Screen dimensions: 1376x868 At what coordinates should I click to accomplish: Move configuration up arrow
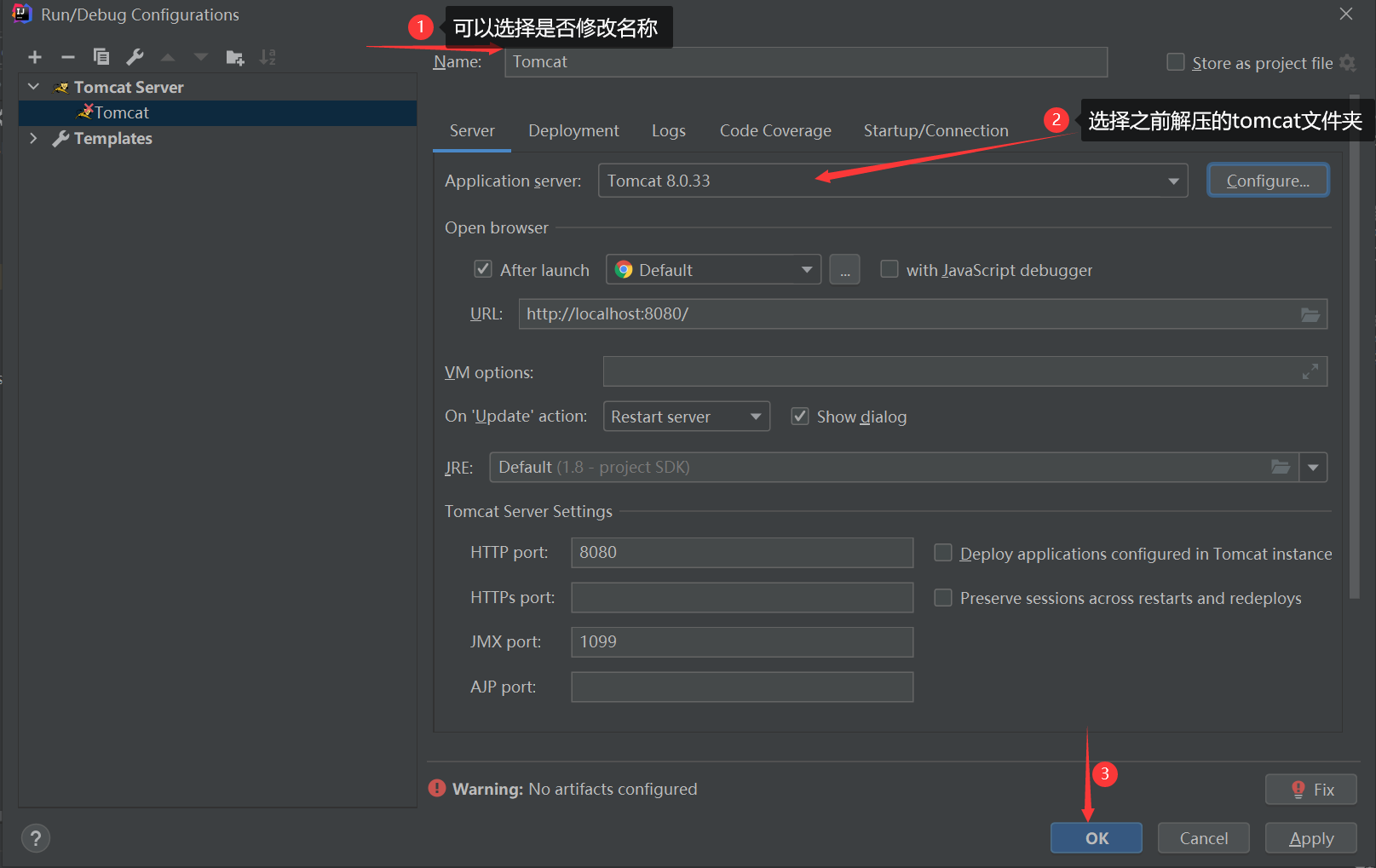click(168, 57)
